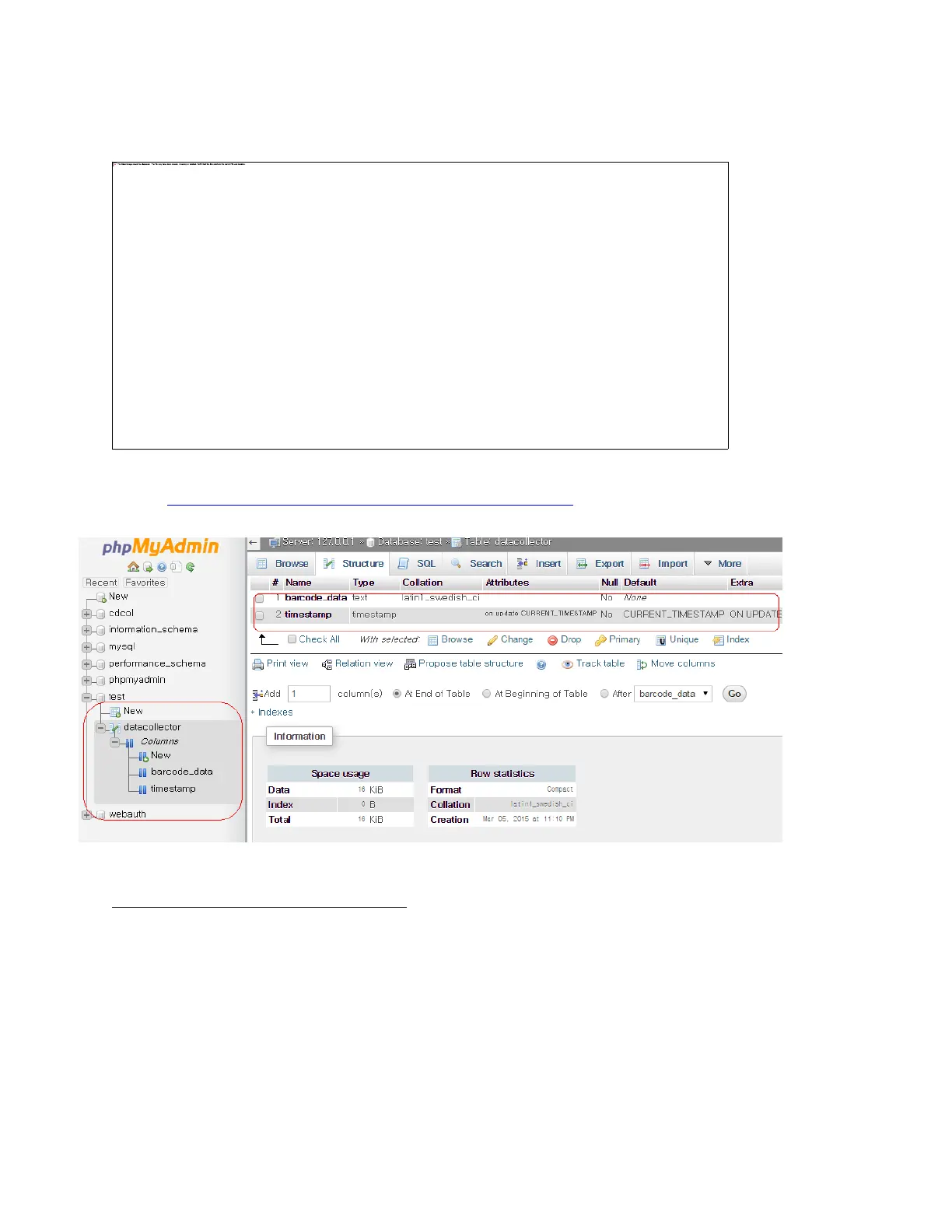This screenshot has width=952, height=1232.
Task: Expand the performance_schema database node
Action: coord(86,664)
